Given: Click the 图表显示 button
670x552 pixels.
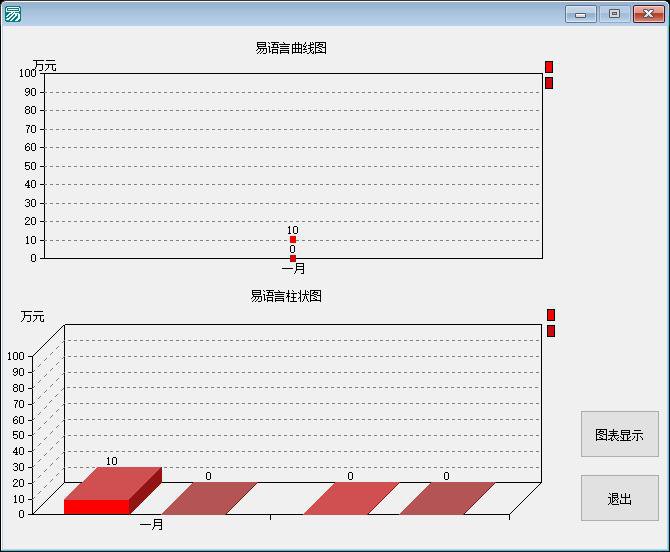Looking at the screenshot, I should click(x=619, y=435).
